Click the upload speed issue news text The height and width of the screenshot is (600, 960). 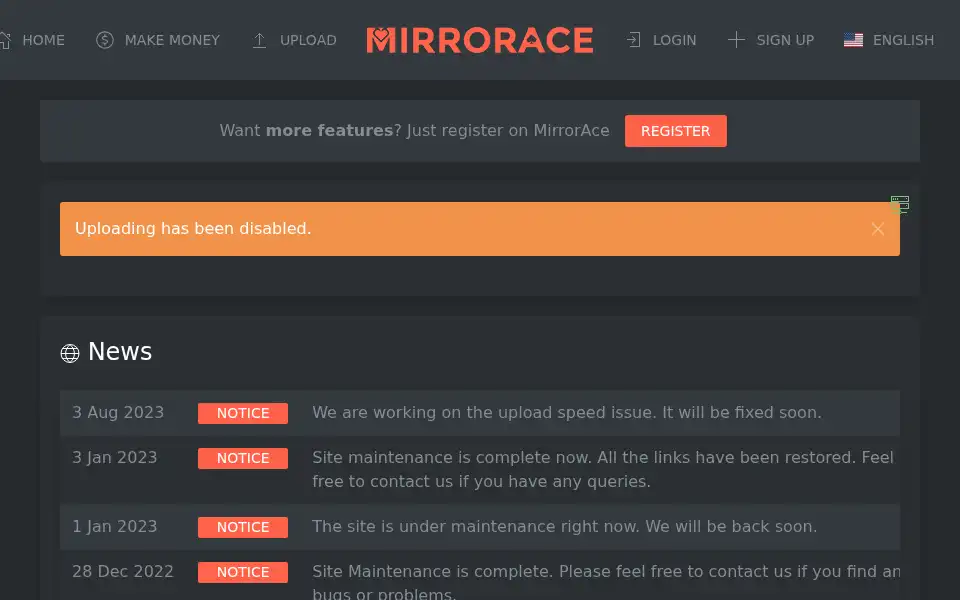pos(567,413)
